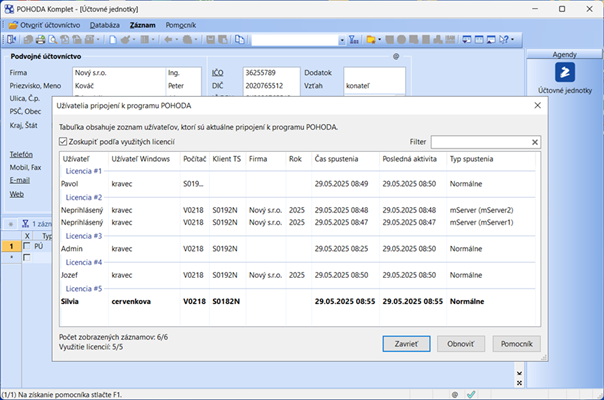
Task: Tick the checkbox in the empty new row
Action: pyautogui.click(x=27, y=257)
